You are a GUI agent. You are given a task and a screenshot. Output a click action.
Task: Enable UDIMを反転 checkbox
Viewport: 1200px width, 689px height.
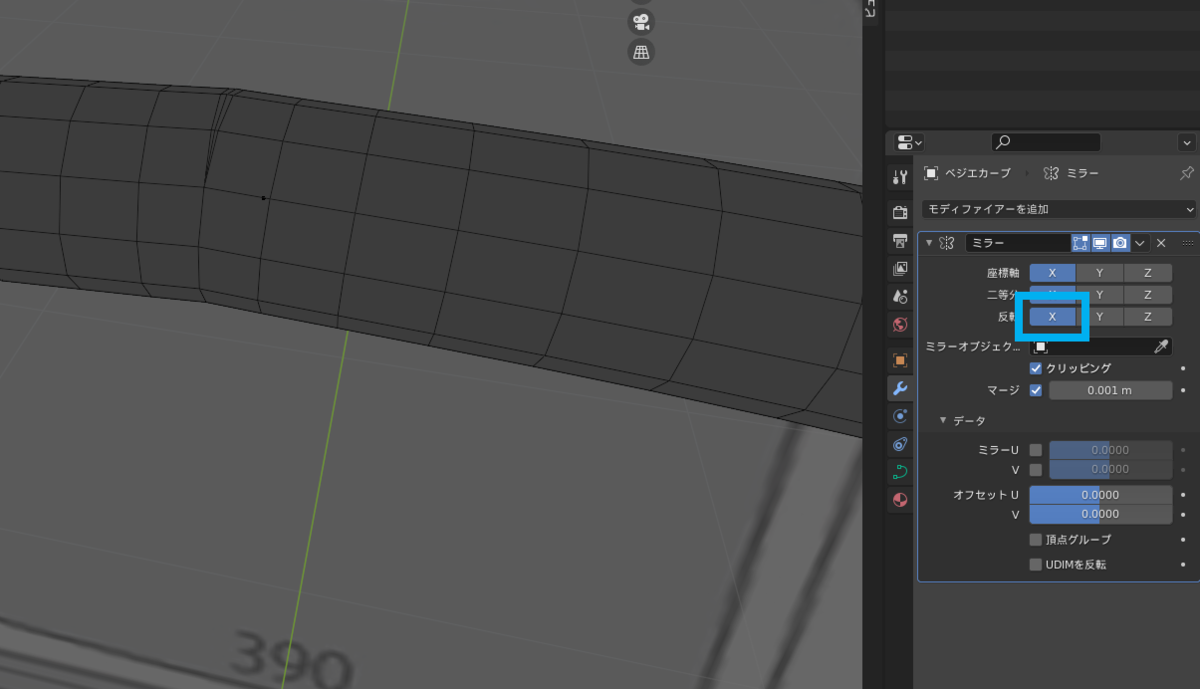(x=1036, y=564)
